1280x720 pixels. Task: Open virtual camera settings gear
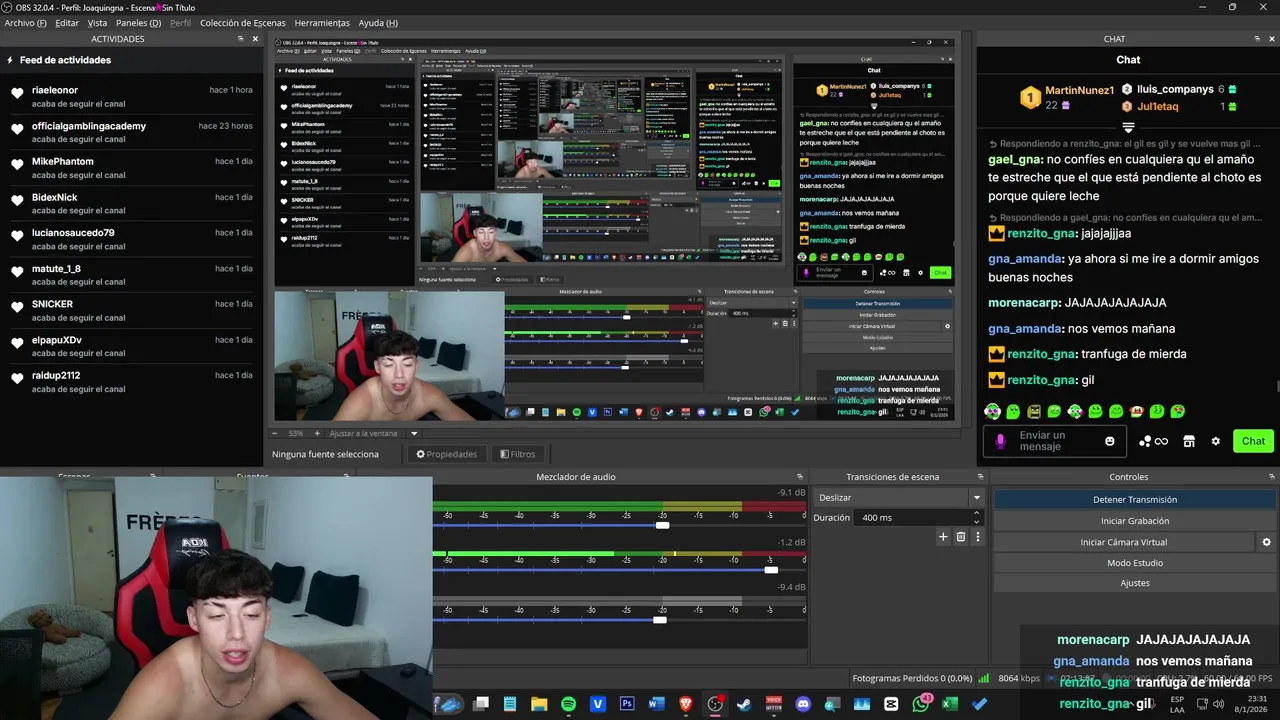1266,542
